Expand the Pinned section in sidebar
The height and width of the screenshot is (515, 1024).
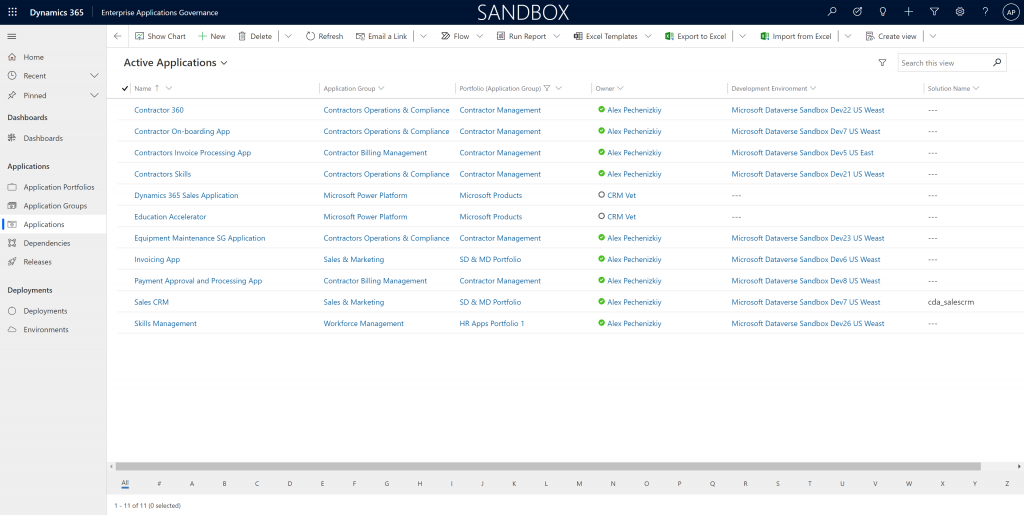(94, 95)
